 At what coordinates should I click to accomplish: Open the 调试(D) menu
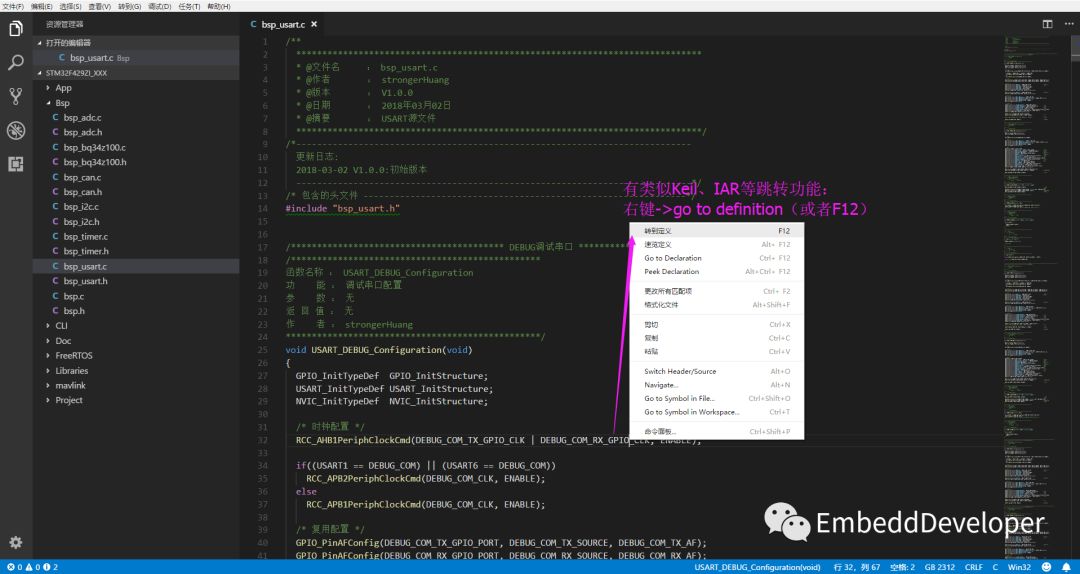coord(160,6)
